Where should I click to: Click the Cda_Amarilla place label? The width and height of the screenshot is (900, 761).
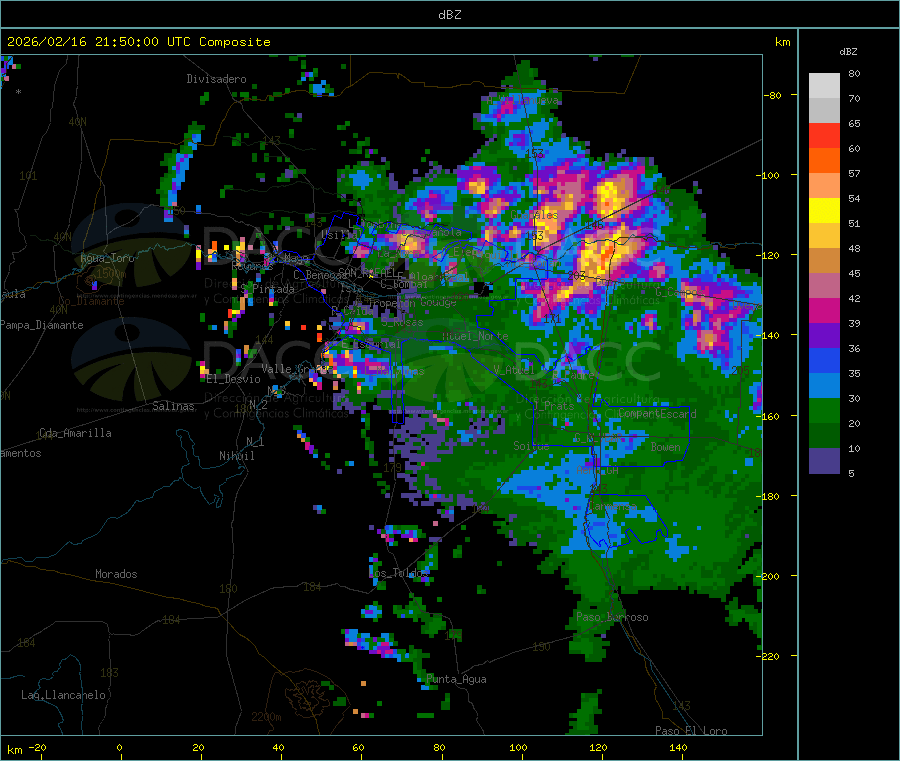click(x=75, y=433)
